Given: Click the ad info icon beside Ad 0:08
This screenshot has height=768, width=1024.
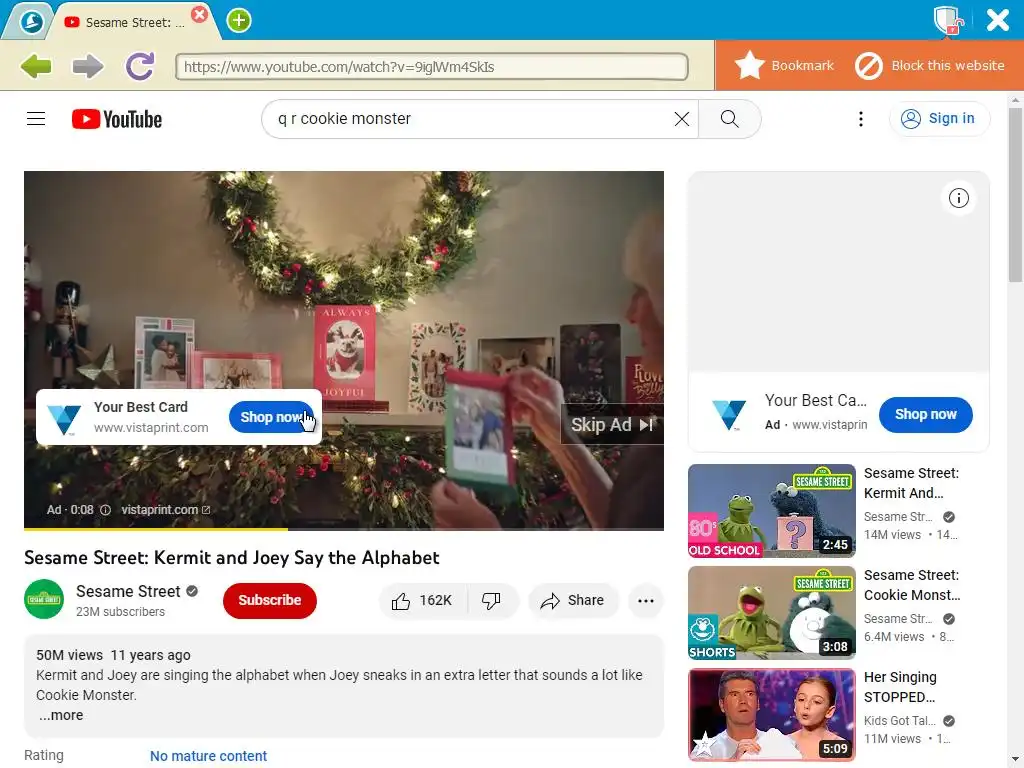Looking at the screenshot, I should [x=105, y=510].
